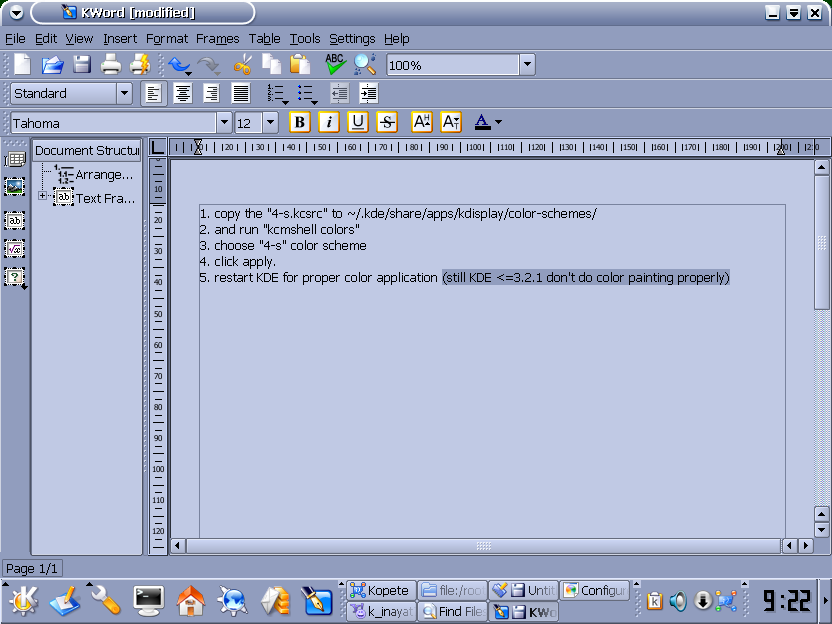
Task: Open Home folder icon in panel
Action: [x=190, y=601]
